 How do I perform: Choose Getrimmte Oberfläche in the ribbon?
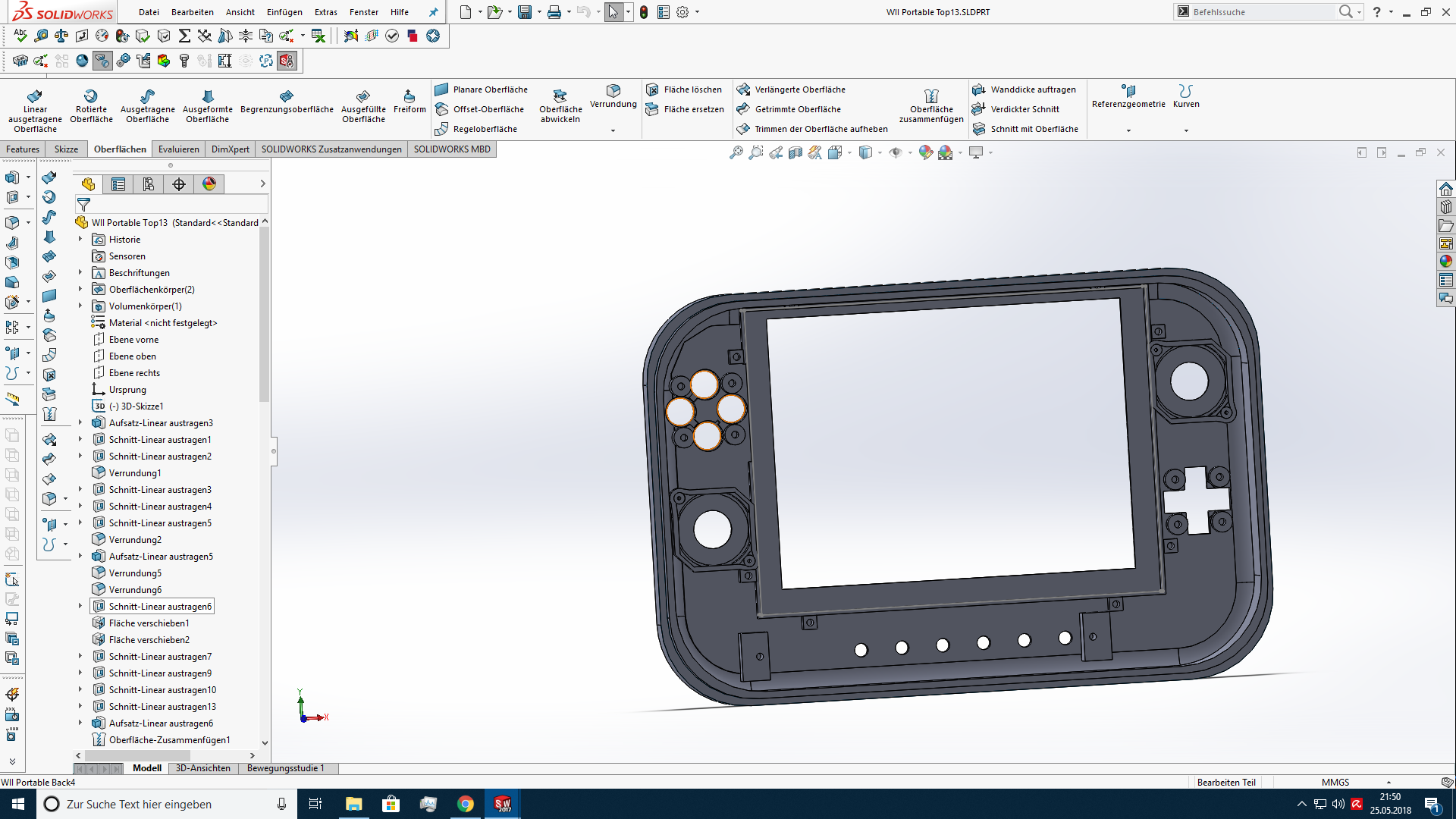click(789, 109)
